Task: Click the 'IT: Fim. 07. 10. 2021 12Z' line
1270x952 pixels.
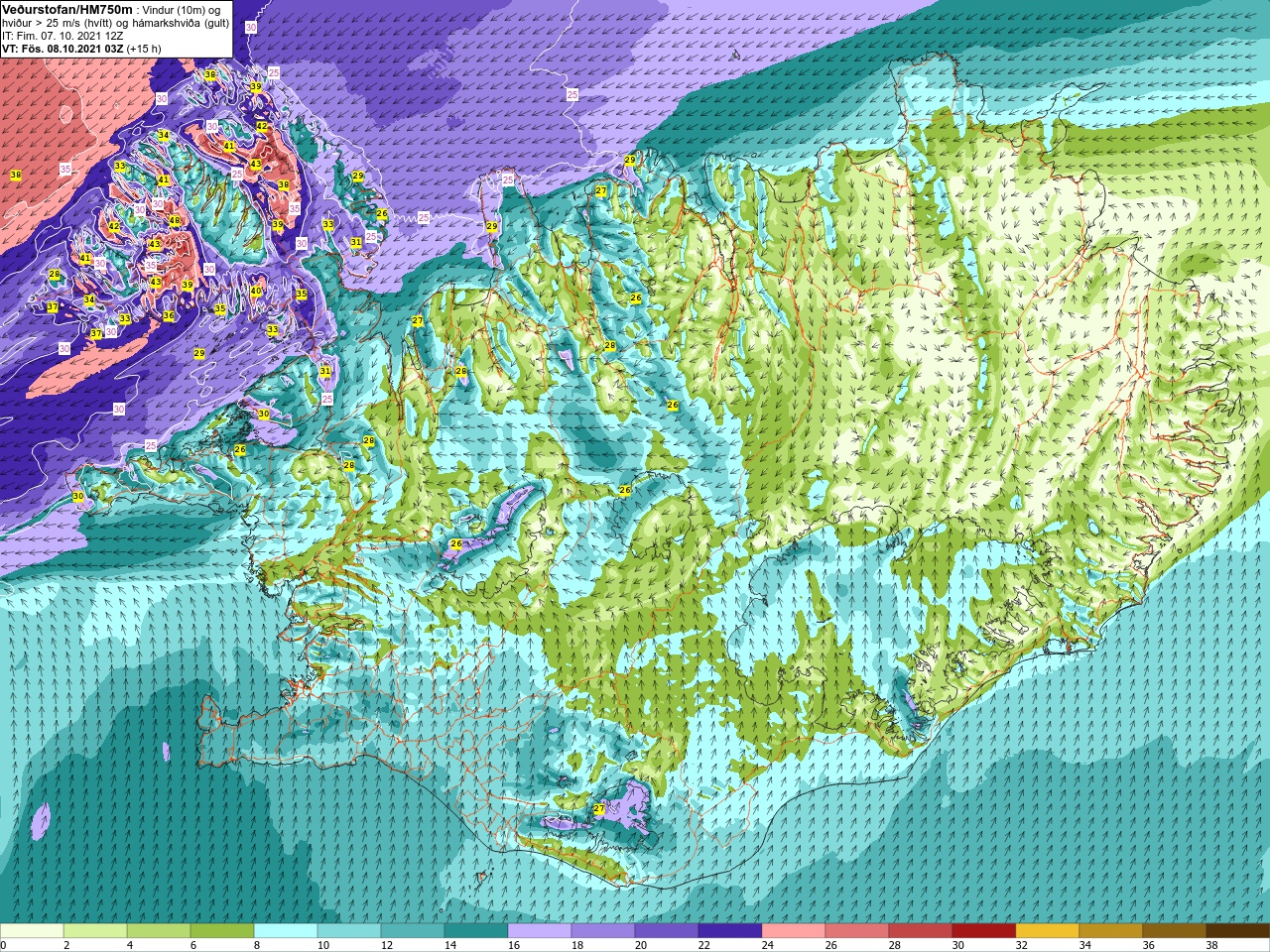Action: click(63, 36)
